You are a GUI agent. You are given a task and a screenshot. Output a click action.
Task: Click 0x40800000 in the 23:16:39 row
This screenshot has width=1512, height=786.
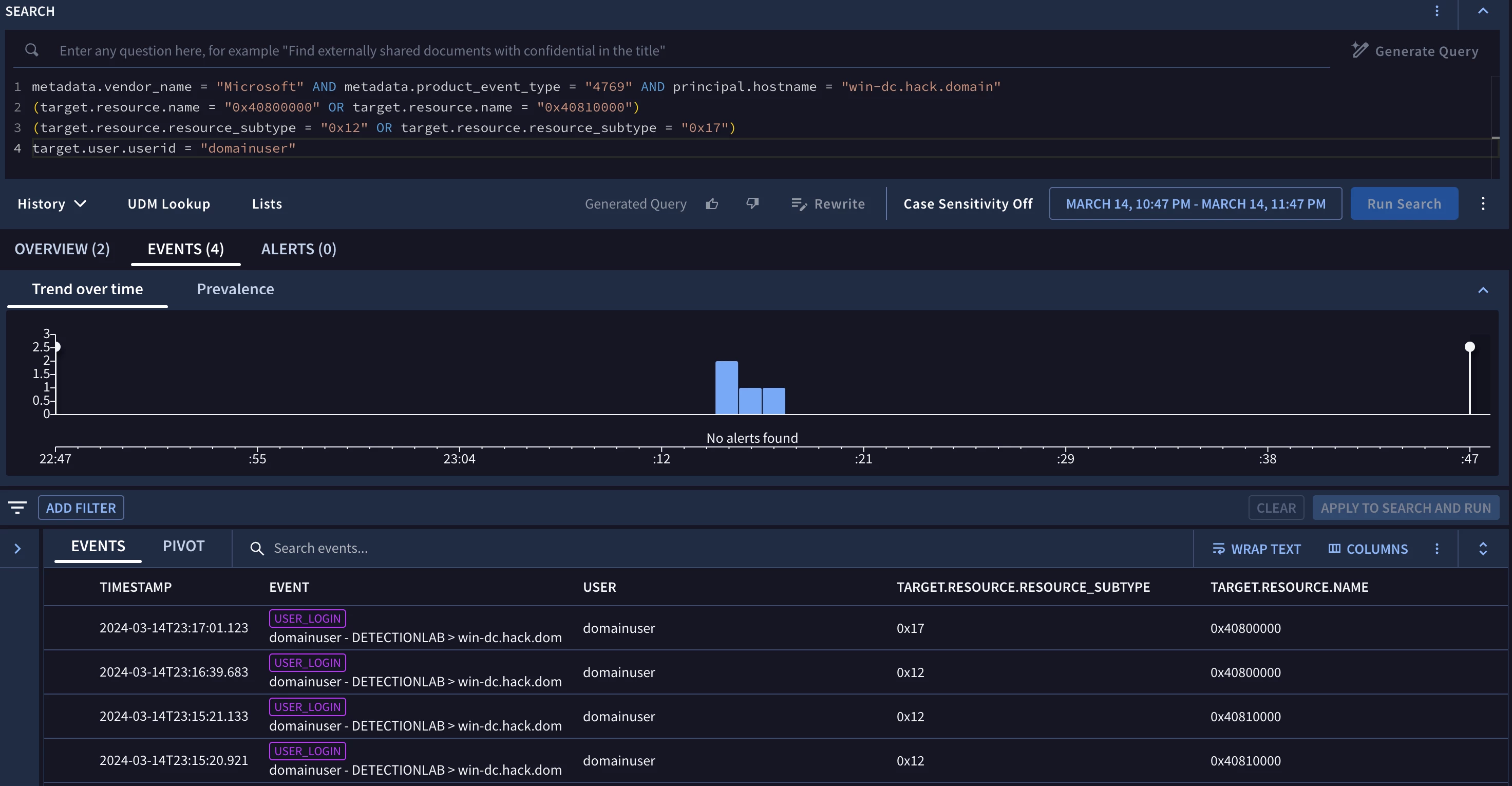[1245, 672]
